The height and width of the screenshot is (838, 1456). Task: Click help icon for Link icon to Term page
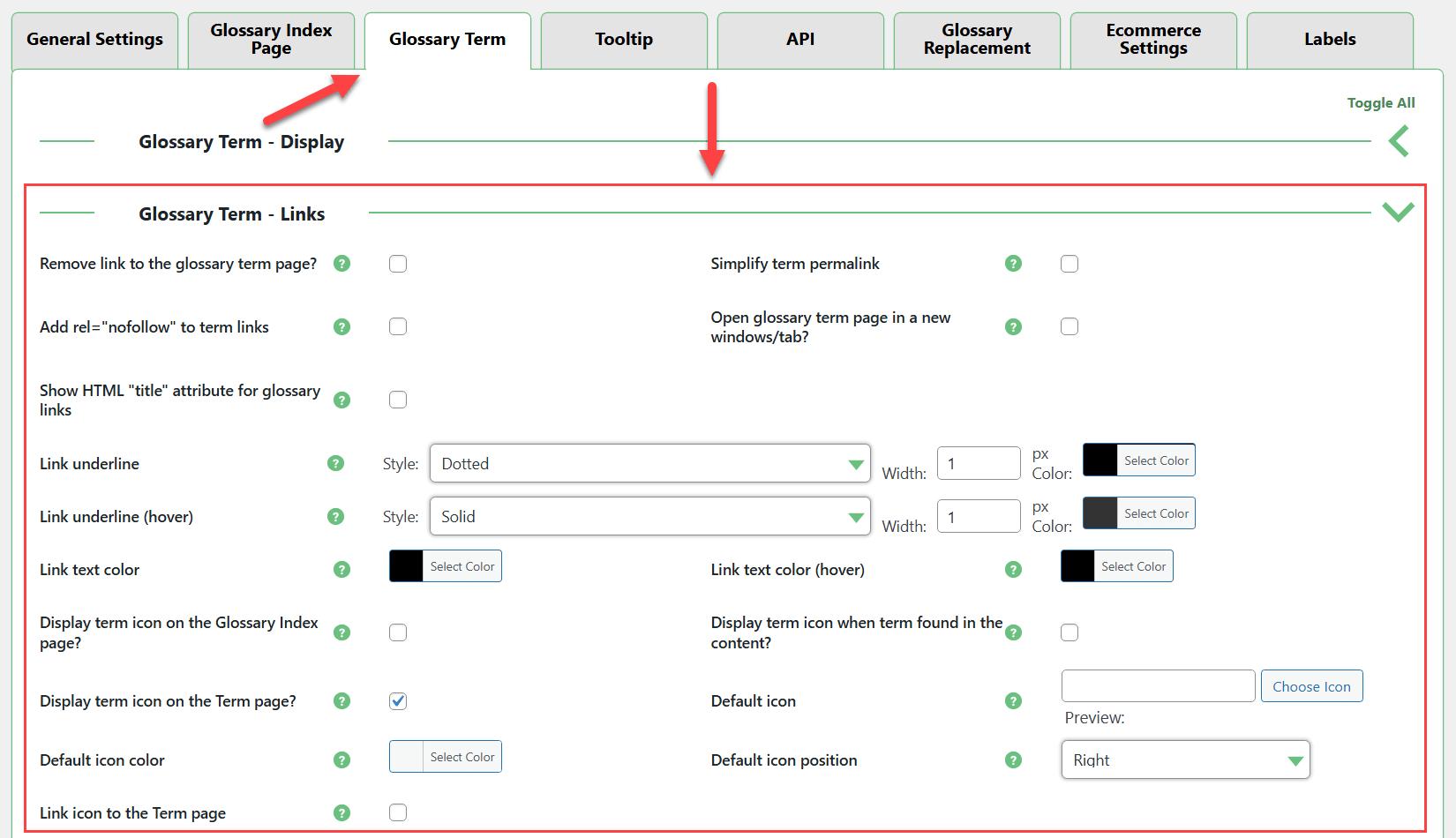(x=341, y=813)
